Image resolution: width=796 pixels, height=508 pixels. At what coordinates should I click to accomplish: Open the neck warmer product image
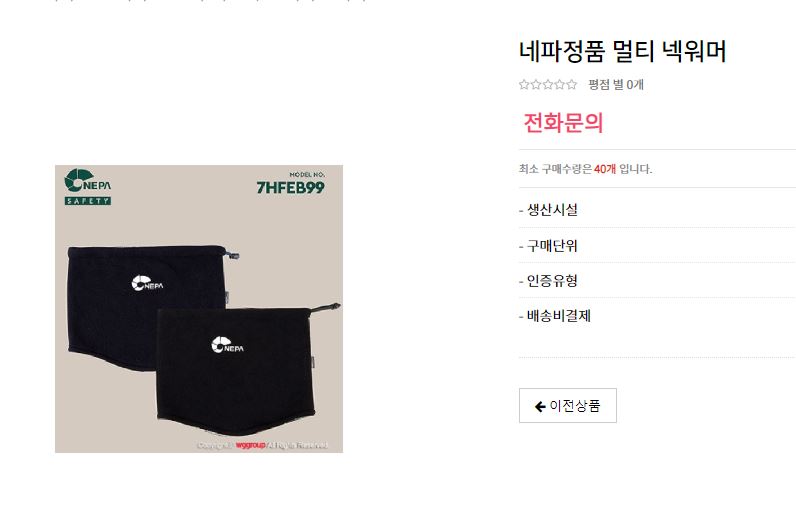pos(199,309)
